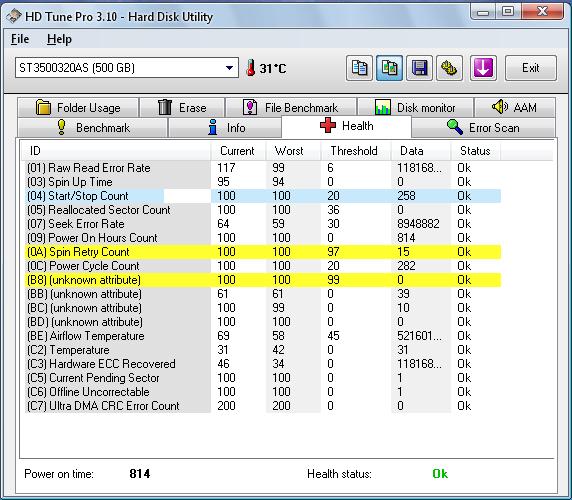Select the Spin Retry Count row
The height and width of the screenshot is (500, 572).
point(263,252)
